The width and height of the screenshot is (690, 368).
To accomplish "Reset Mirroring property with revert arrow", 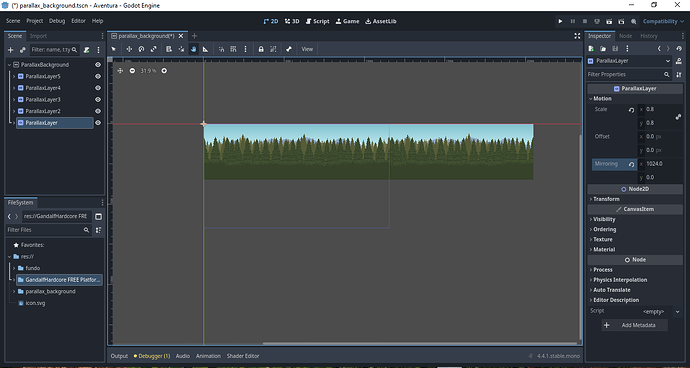I will 631,164.
